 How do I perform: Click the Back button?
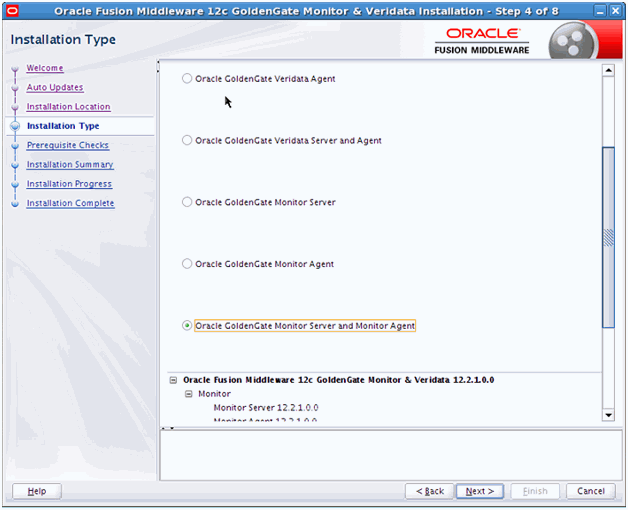point(430,491)
